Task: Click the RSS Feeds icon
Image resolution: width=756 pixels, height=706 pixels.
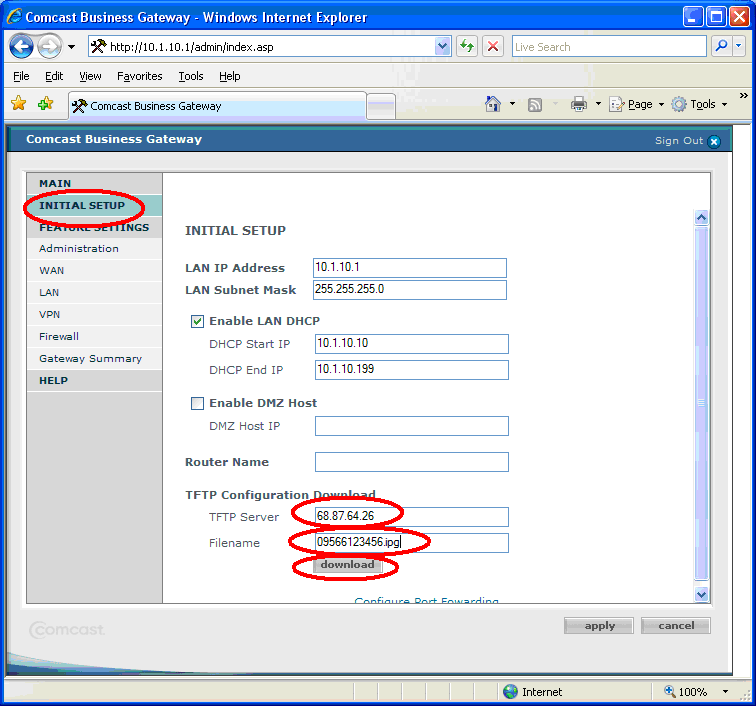Action: coord(535,104)
